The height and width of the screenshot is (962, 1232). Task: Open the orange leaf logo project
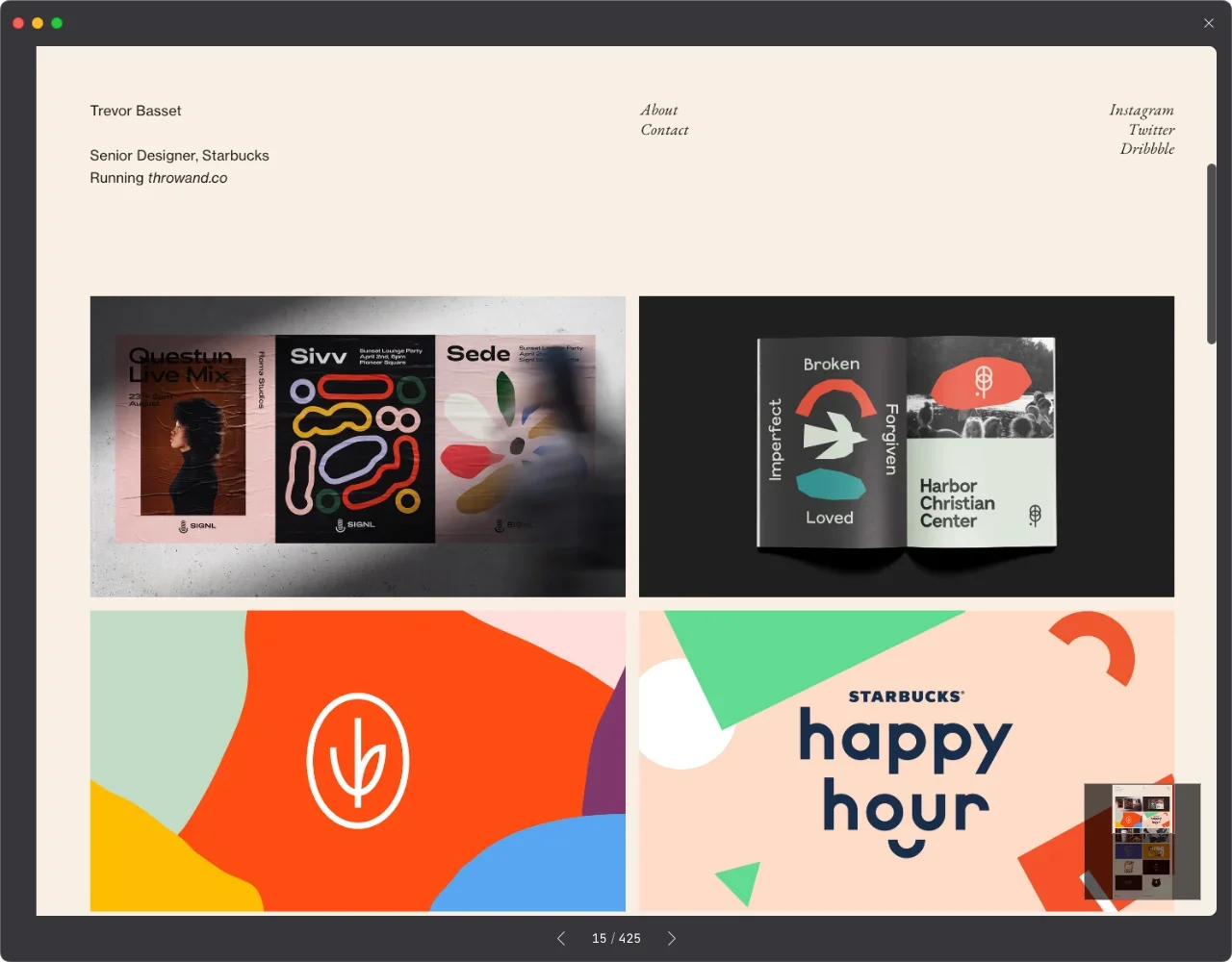tap(357, 760)
